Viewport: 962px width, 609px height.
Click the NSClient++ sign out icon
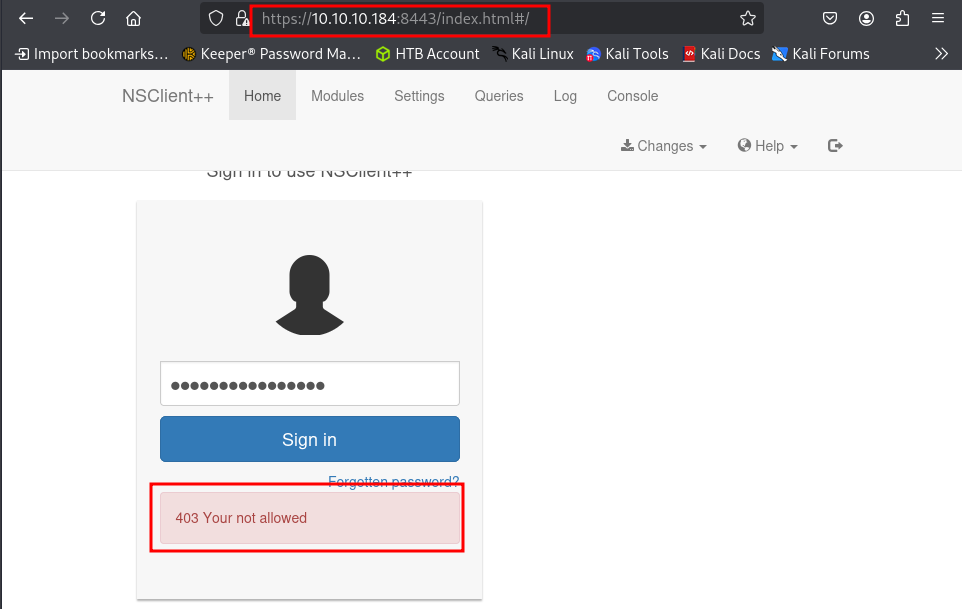(x=836, y=146)
